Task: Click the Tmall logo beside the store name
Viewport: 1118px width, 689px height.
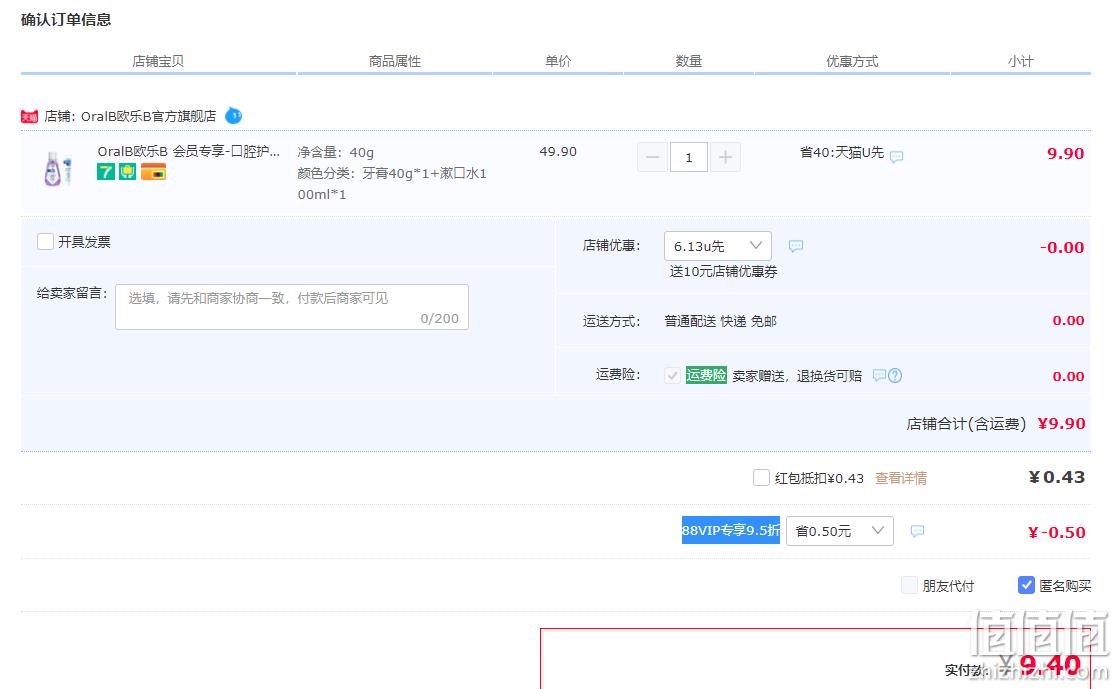Action: 29,116
